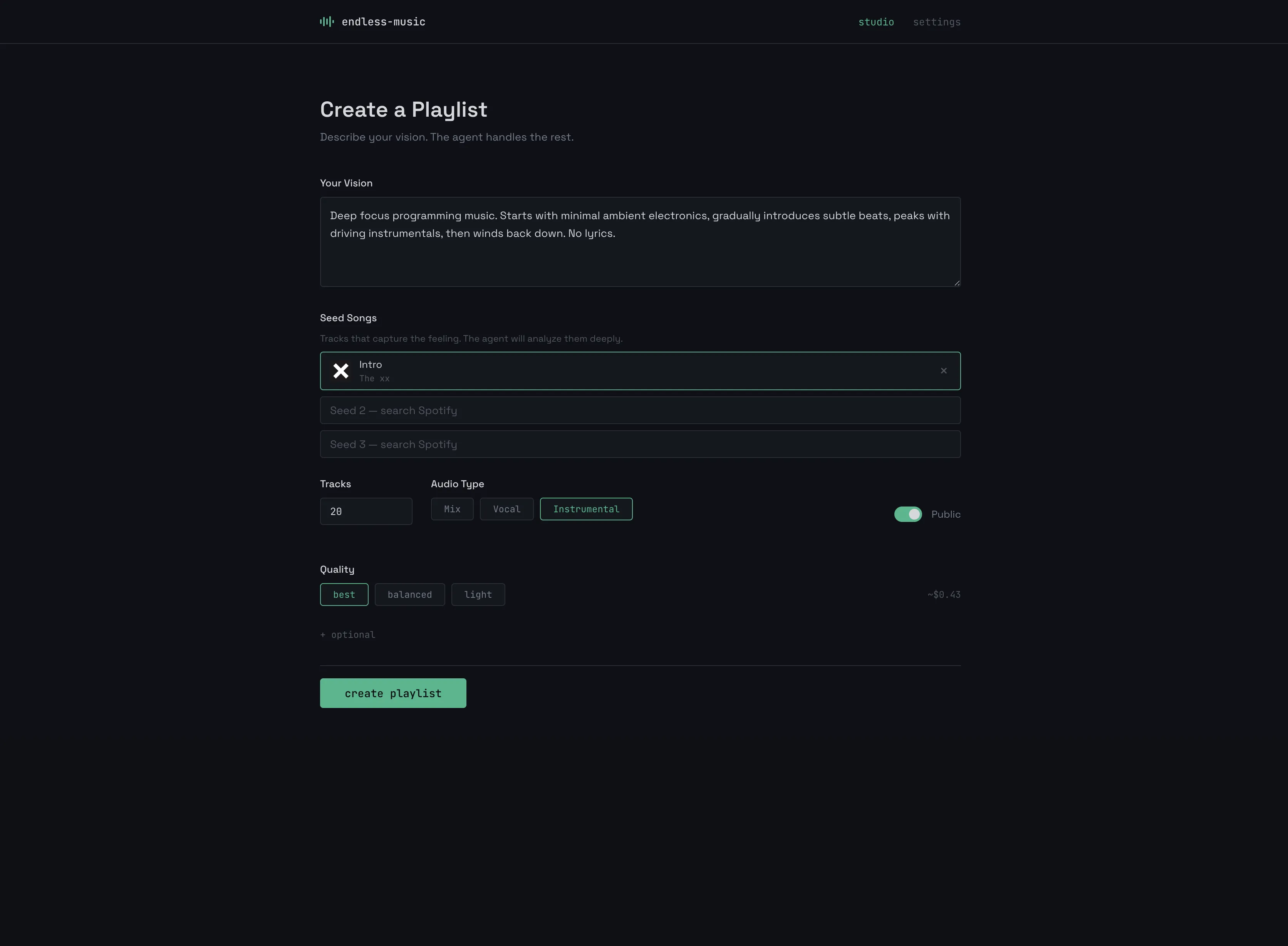Click the endless-music waveform logo icon
This screenshot has height=946, width=1288.
(x=327, y=21)
